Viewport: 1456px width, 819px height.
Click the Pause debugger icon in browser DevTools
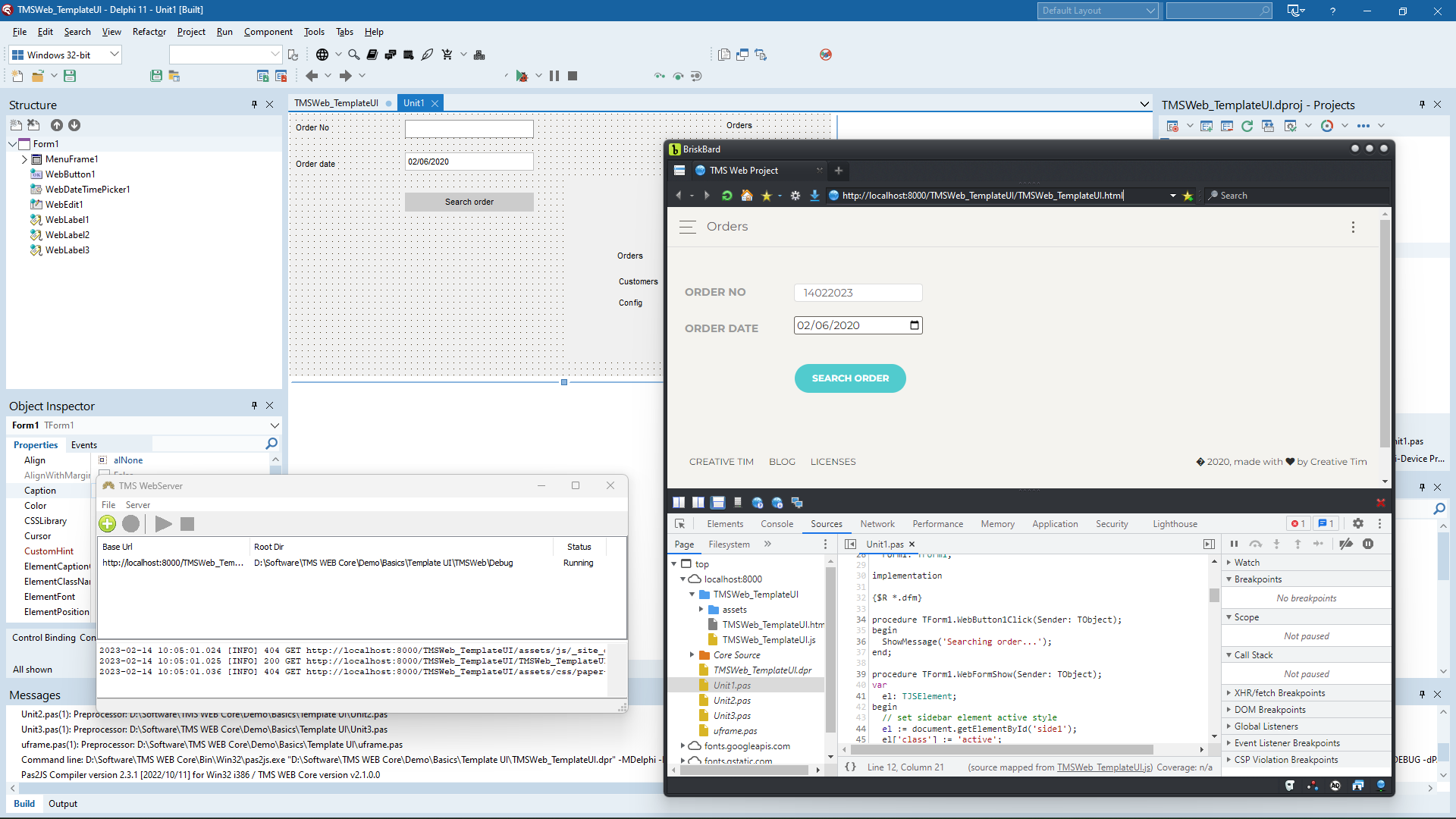1234,543
